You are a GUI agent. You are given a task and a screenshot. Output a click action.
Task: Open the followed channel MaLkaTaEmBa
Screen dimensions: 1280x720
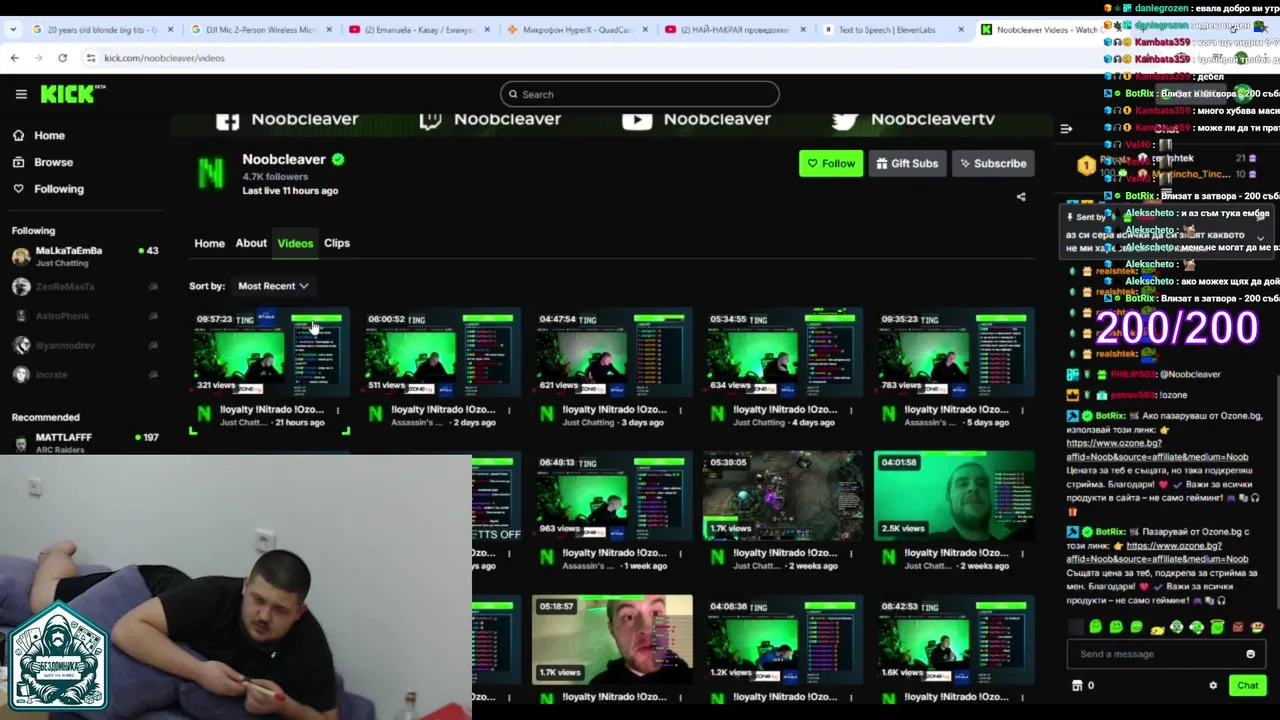[x=84, y=256]
